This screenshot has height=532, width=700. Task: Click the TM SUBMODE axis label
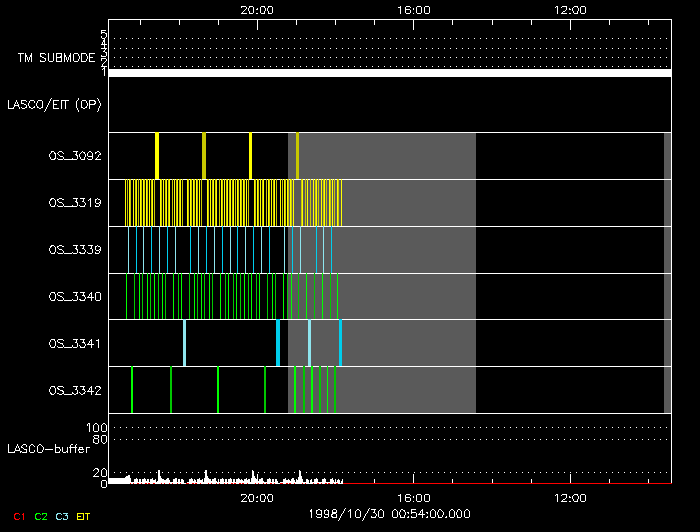click(x=55, y=58)
